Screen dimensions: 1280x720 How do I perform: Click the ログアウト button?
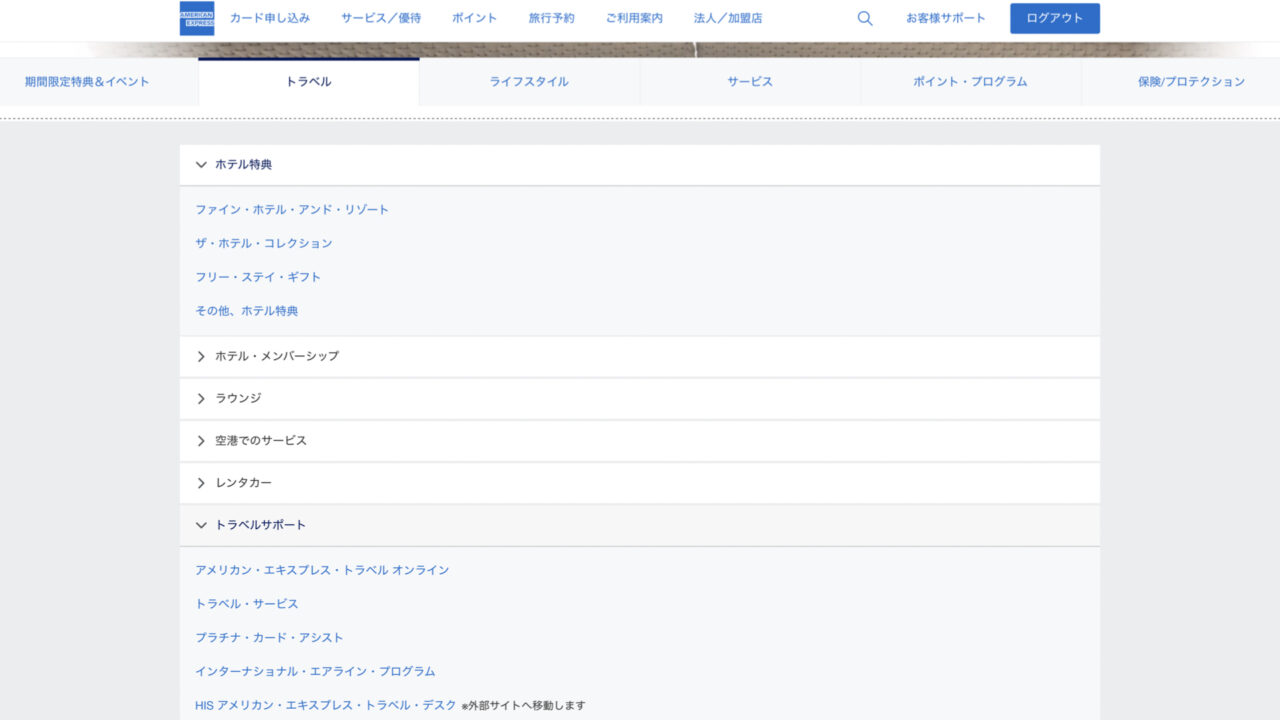(1055, 18)
